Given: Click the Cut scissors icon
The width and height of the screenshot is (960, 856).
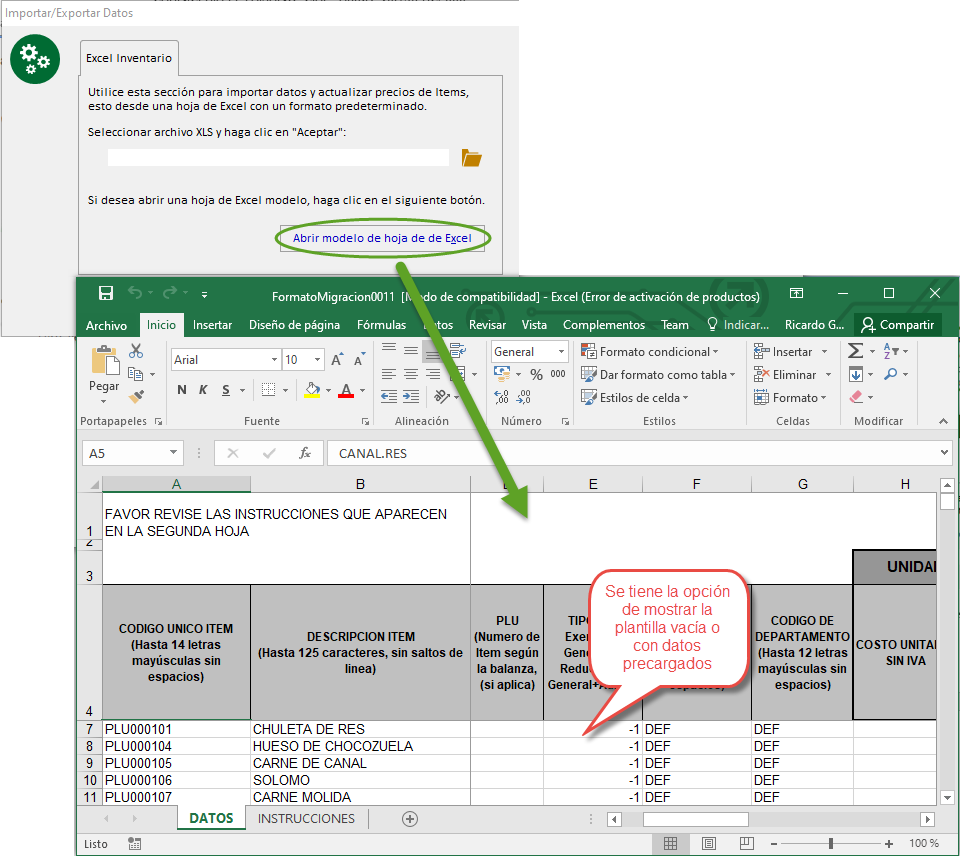Looking at the screenshot, I should [x=136, y=352].
